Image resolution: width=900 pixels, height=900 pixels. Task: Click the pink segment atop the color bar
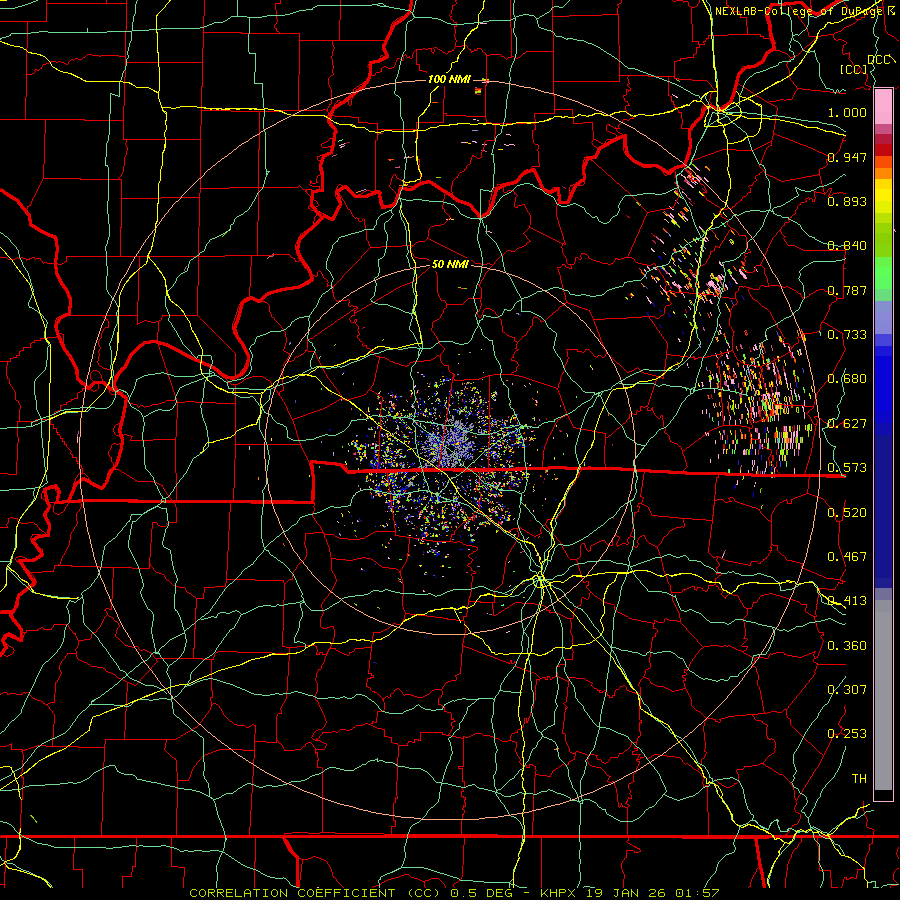(883, 107)
